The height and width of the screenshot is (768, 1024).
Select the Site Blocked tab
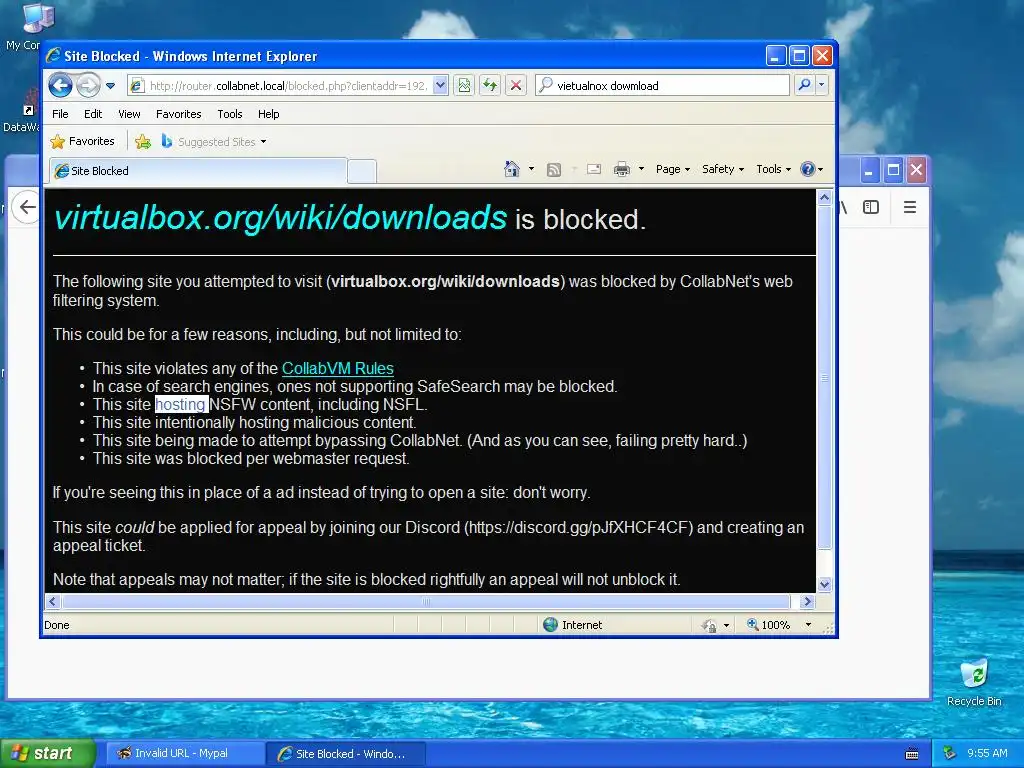[198, 170]
